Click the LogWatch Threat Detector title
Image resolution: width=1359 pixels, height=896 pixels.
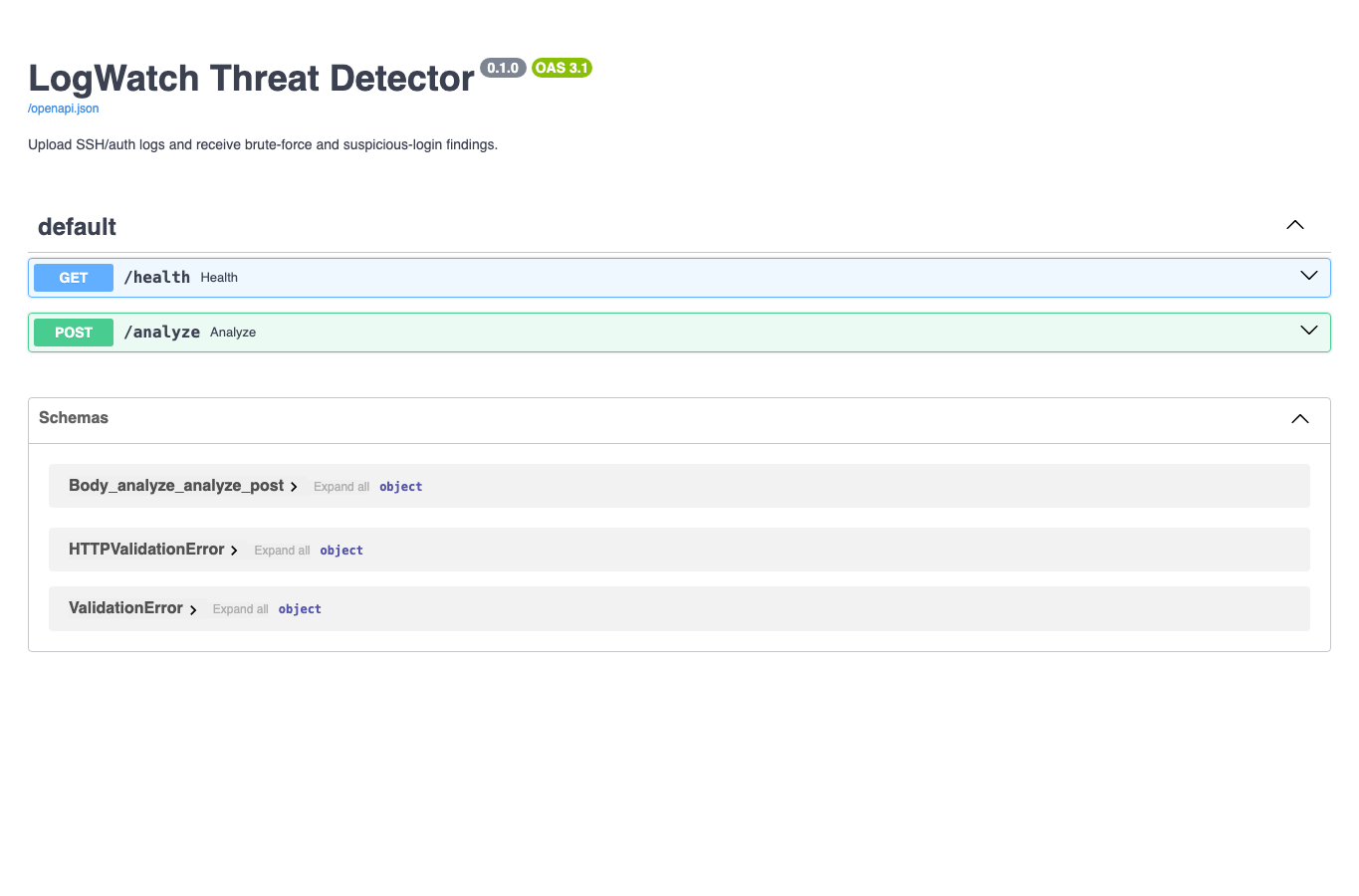(251, 79)
